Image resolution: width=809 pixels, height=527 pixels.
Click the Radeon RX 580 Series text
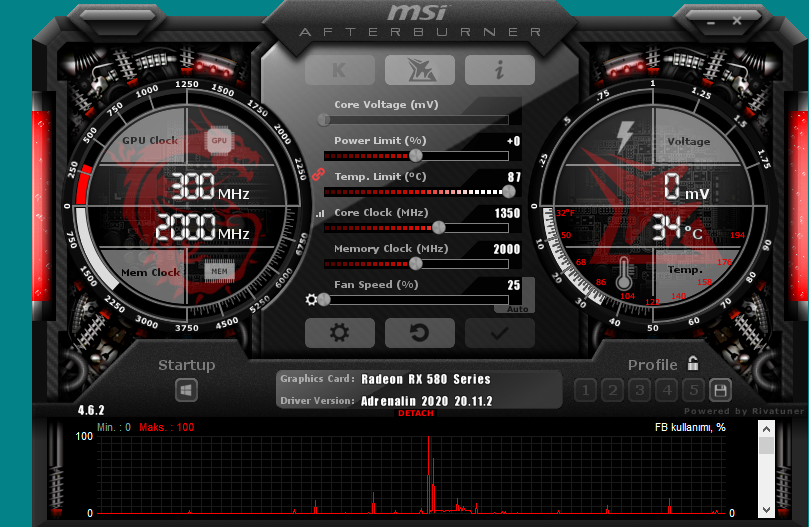tap(426, 379)
